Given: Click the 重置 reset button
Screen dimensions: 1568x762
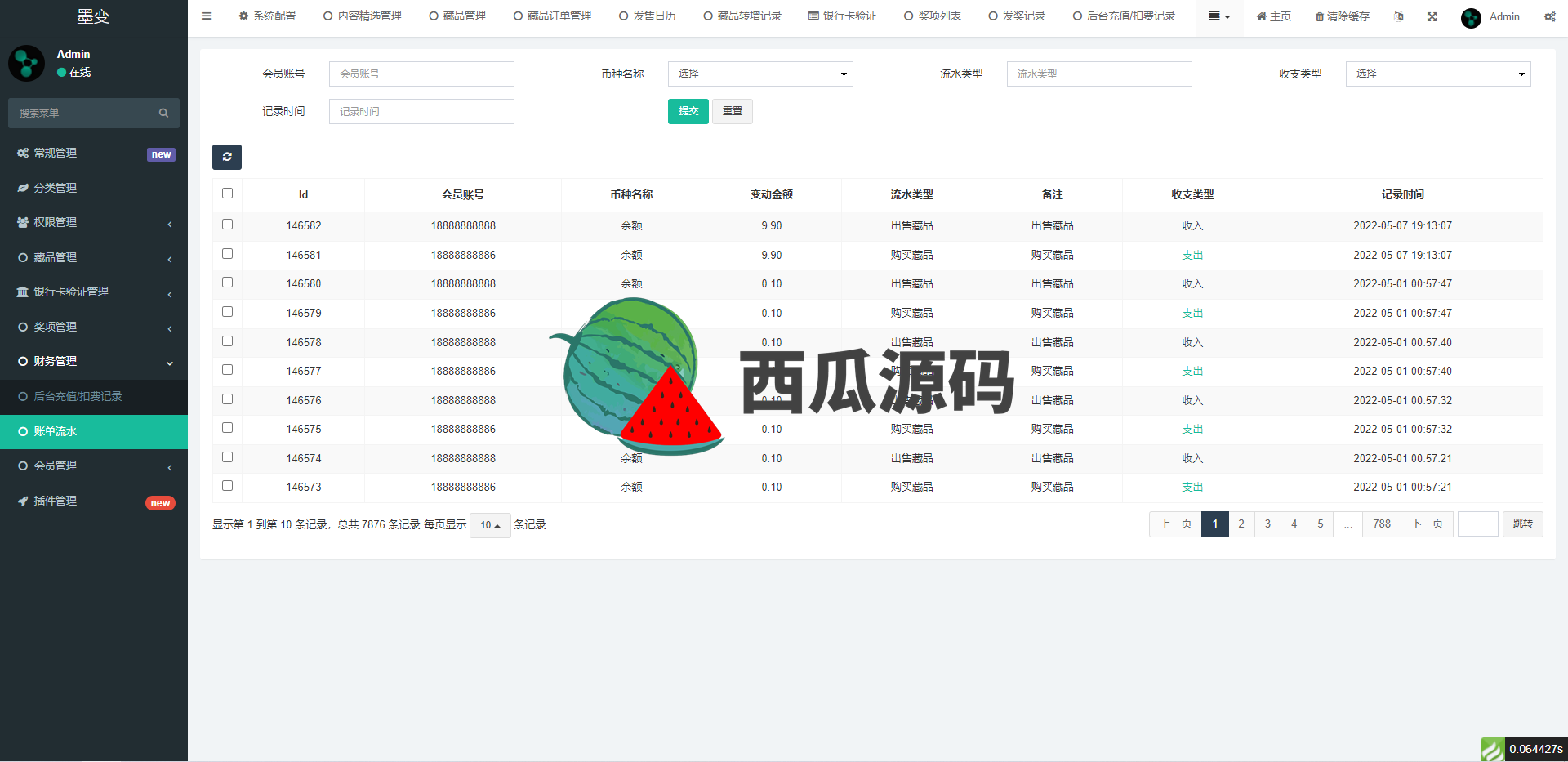Looking at the screenshot, I should pyautogui.click(x=733, y=111).
